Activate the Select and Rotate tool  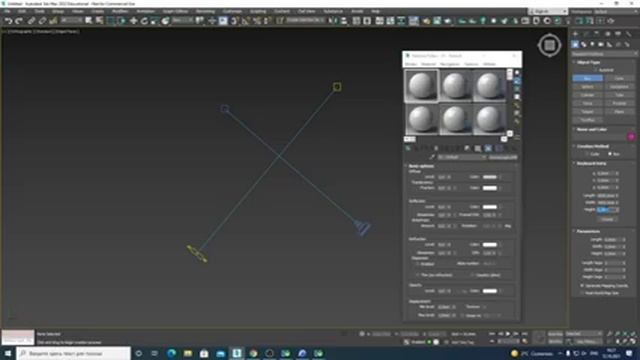[144, 20]
